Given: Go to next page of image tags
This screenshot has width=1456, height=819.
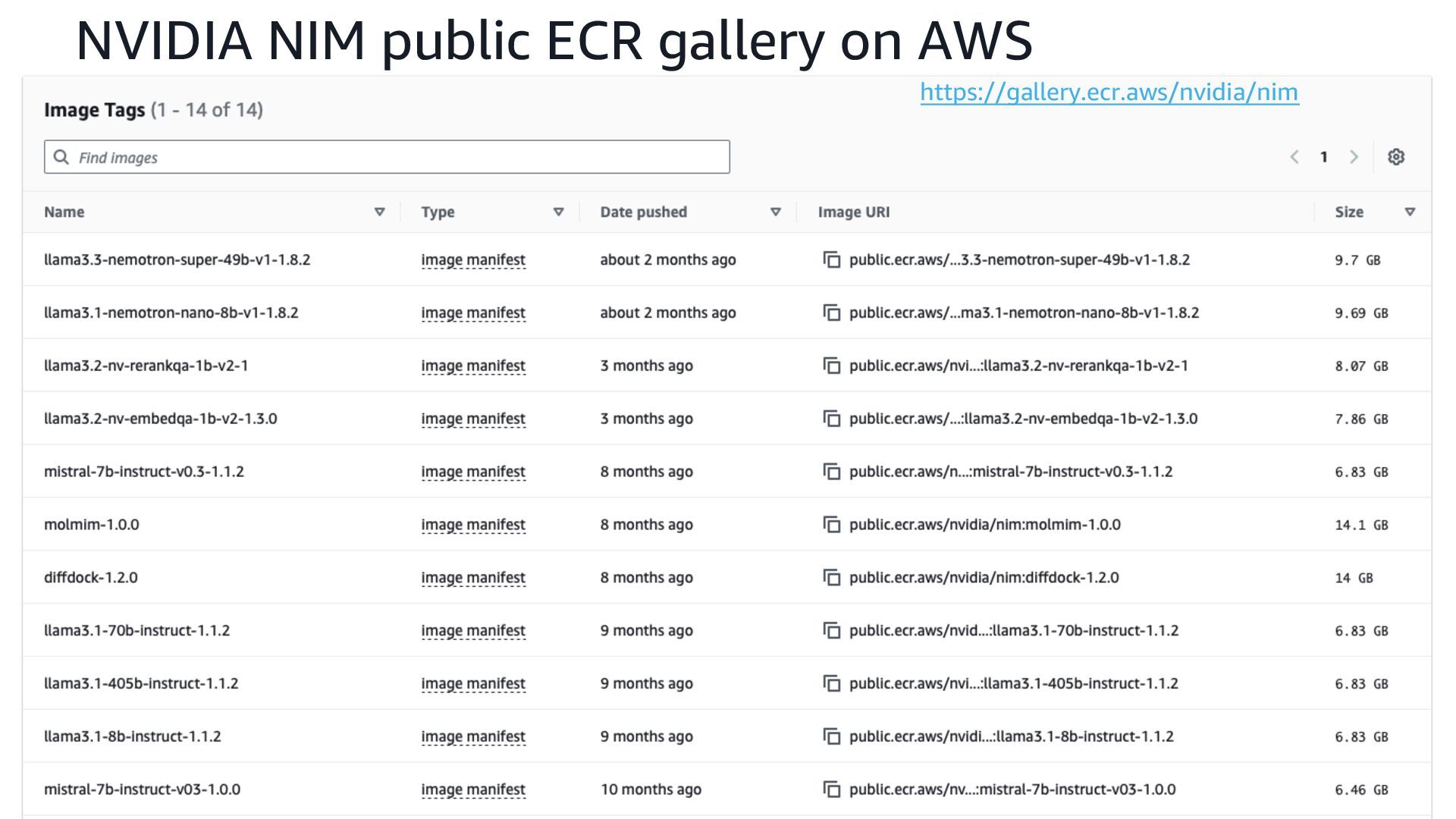Looking at the screenshot, I should pos(1354,157).
